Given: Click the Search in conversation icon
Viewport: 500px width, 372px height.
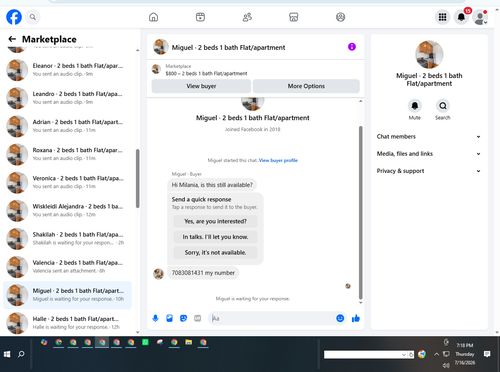Looking at the screenshot, I should pyautogui.click(x=443, y=106).
